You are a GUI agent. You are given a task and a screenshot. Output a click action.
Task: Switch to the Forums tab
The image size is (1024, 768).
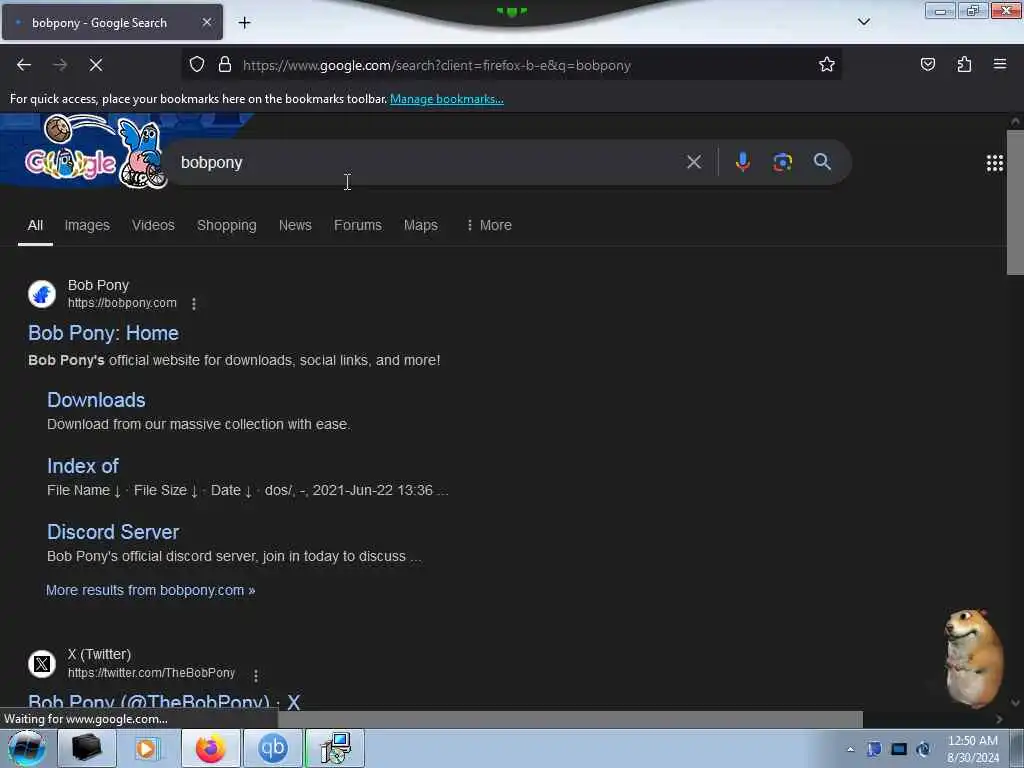[357, 225]
